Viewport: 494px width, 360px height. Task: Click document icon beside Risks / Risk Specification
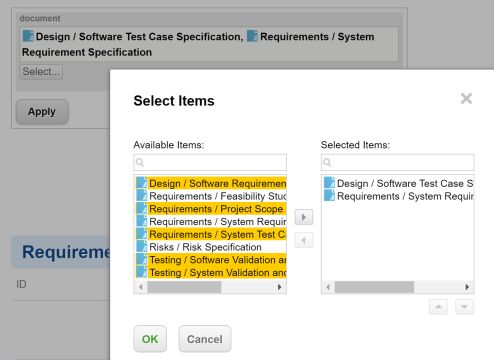pos(142,247)
